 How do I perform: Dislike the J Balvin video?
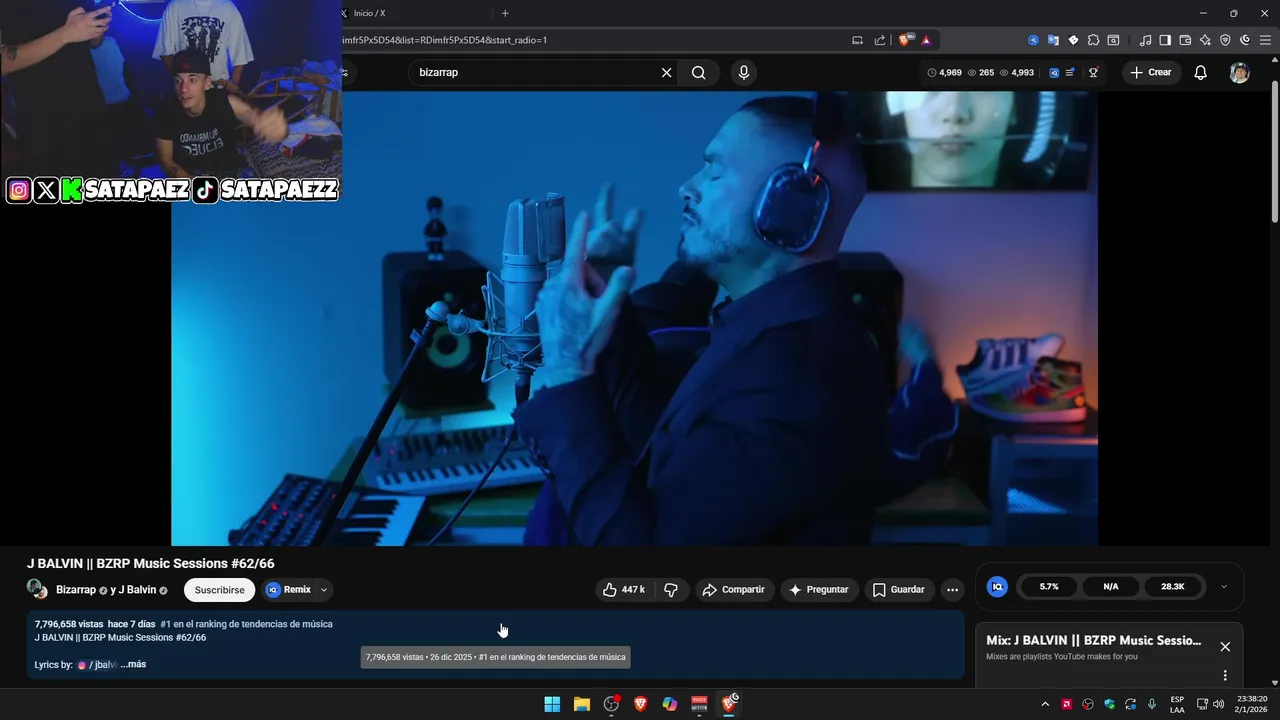(671, 590)
